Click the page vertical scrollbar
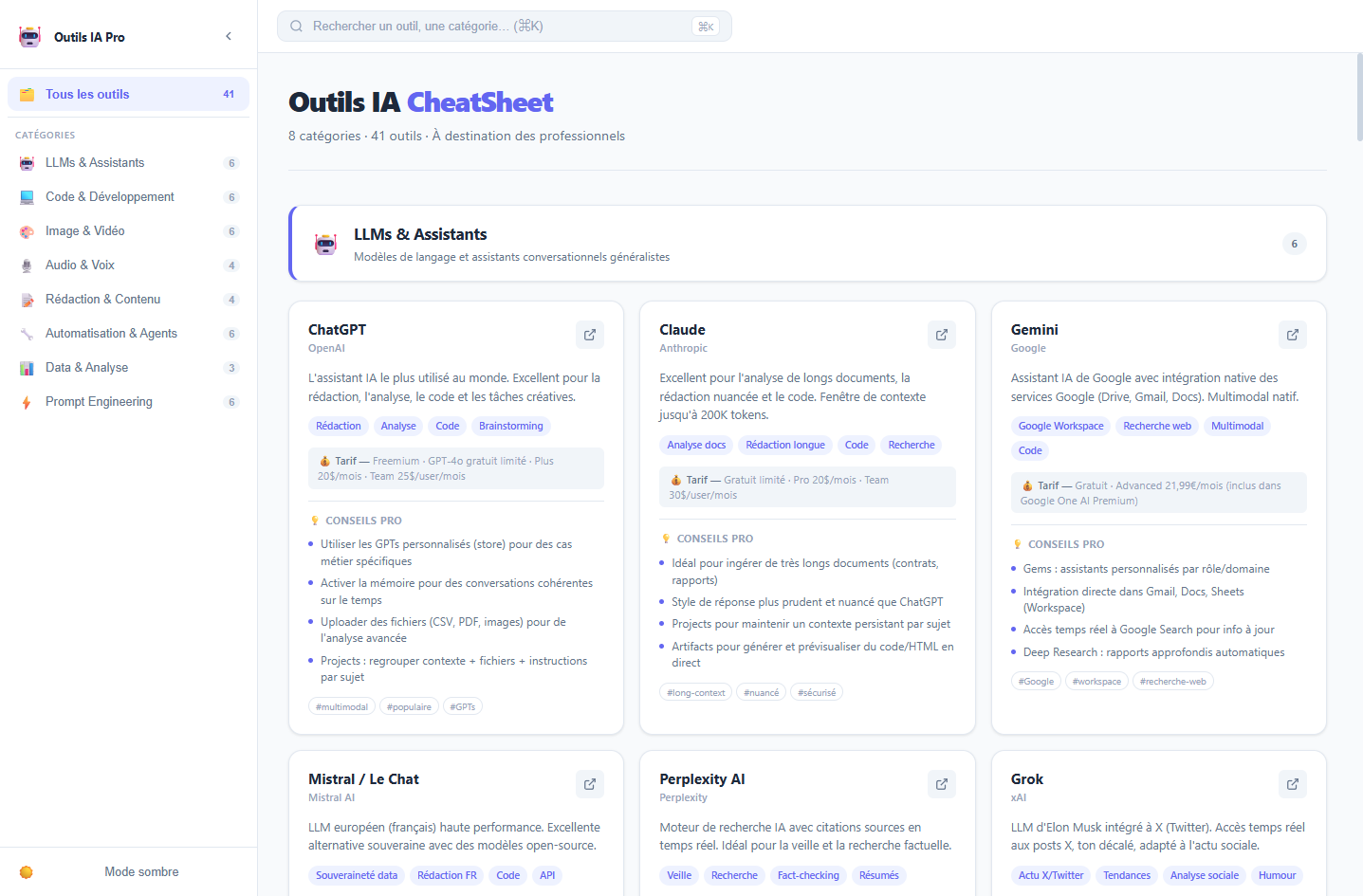 (1359, 98)
